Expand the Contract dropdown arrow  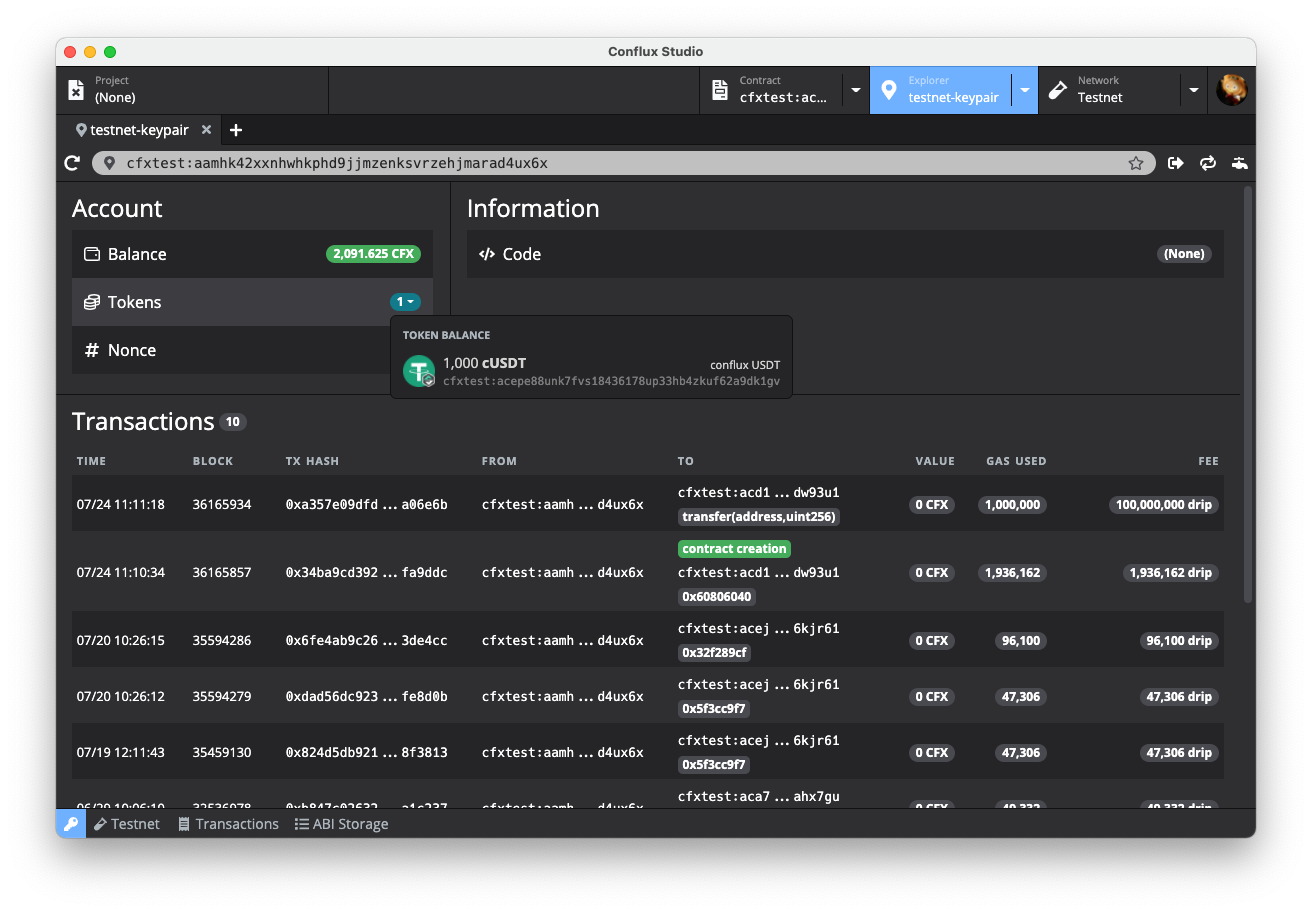[856, 90]
